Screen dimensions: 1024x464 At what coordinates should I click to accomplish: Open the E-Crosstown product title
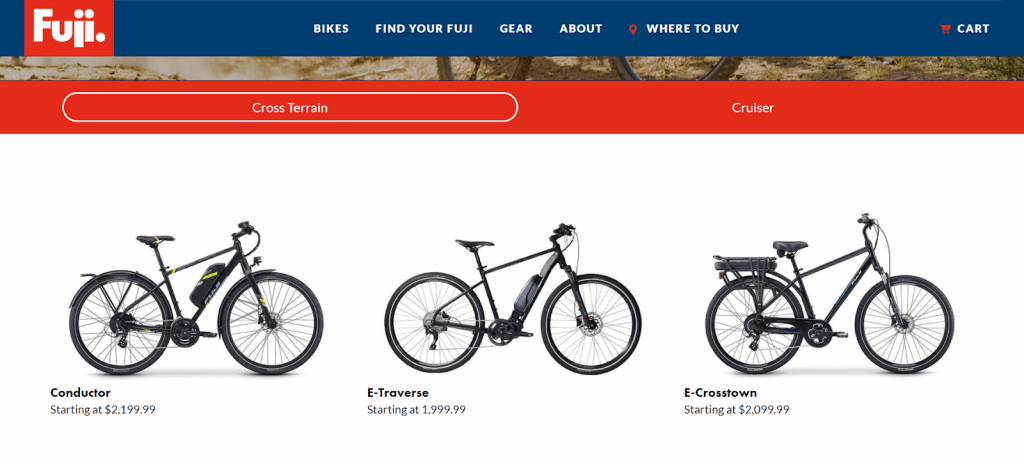coord(720,393)
